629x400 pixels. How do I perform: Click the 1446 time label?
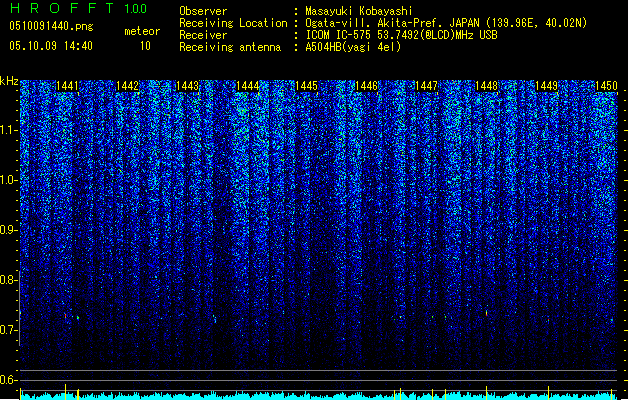pos(366,86)
